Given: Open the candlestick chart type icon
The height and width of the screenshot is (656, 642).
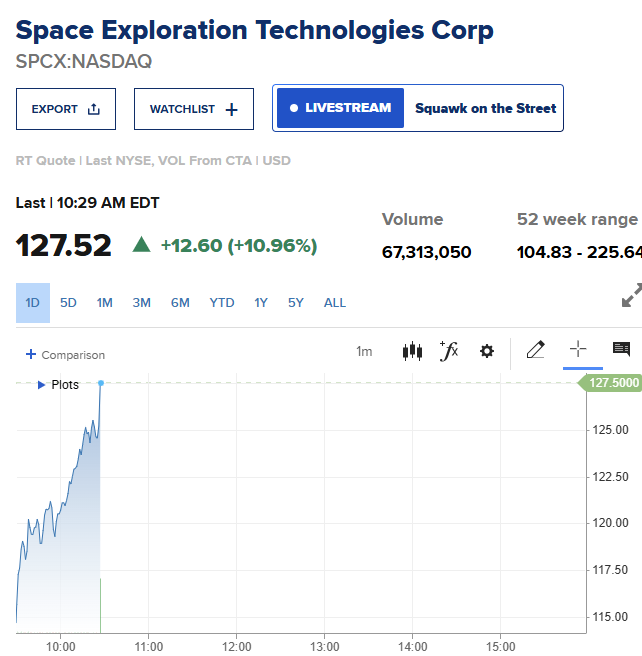Looking at the screenshot, I should click(412, 351).
